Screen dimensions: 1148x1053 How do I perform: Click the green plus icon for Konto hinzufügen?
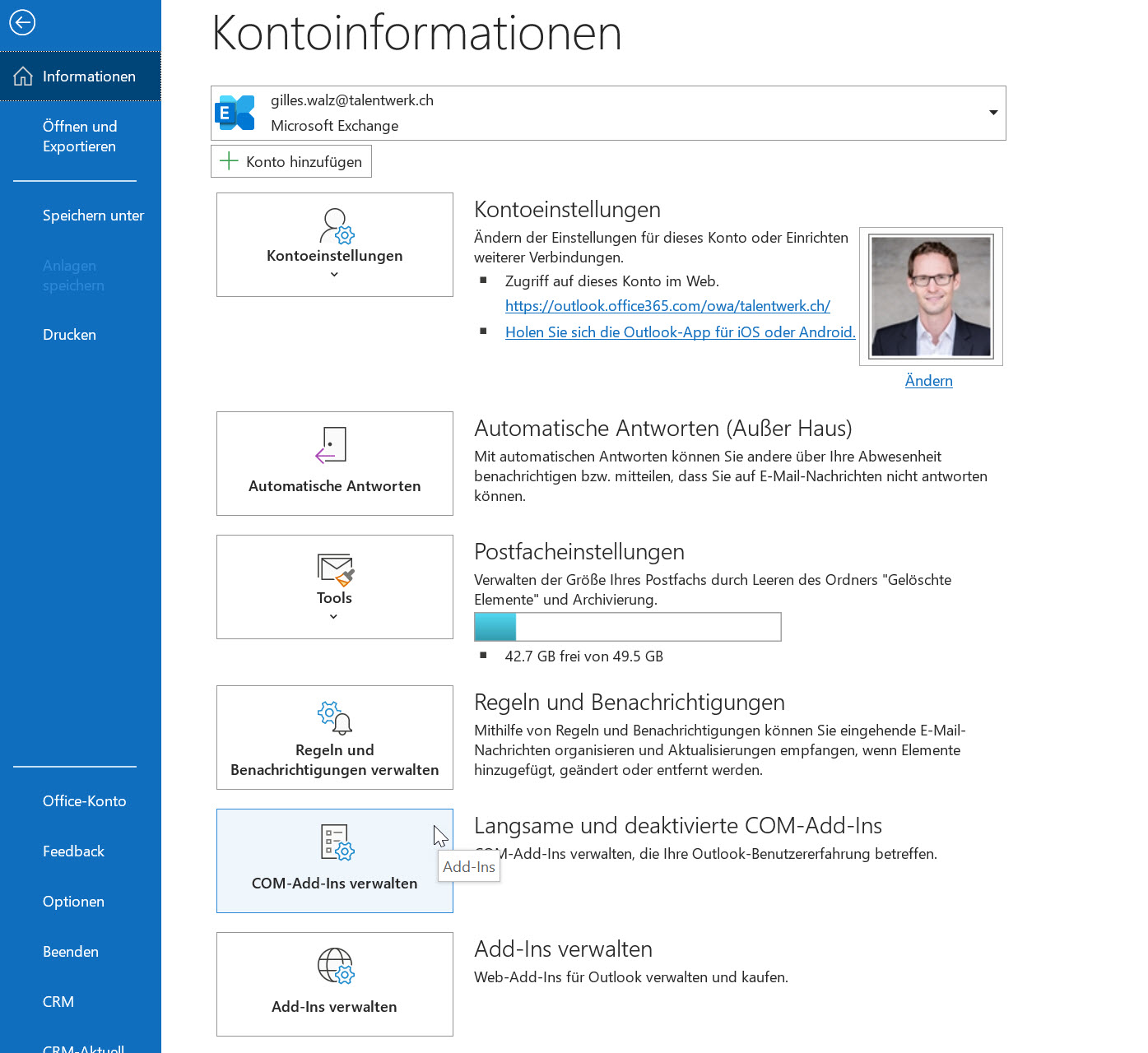click(x=229, y=161)
